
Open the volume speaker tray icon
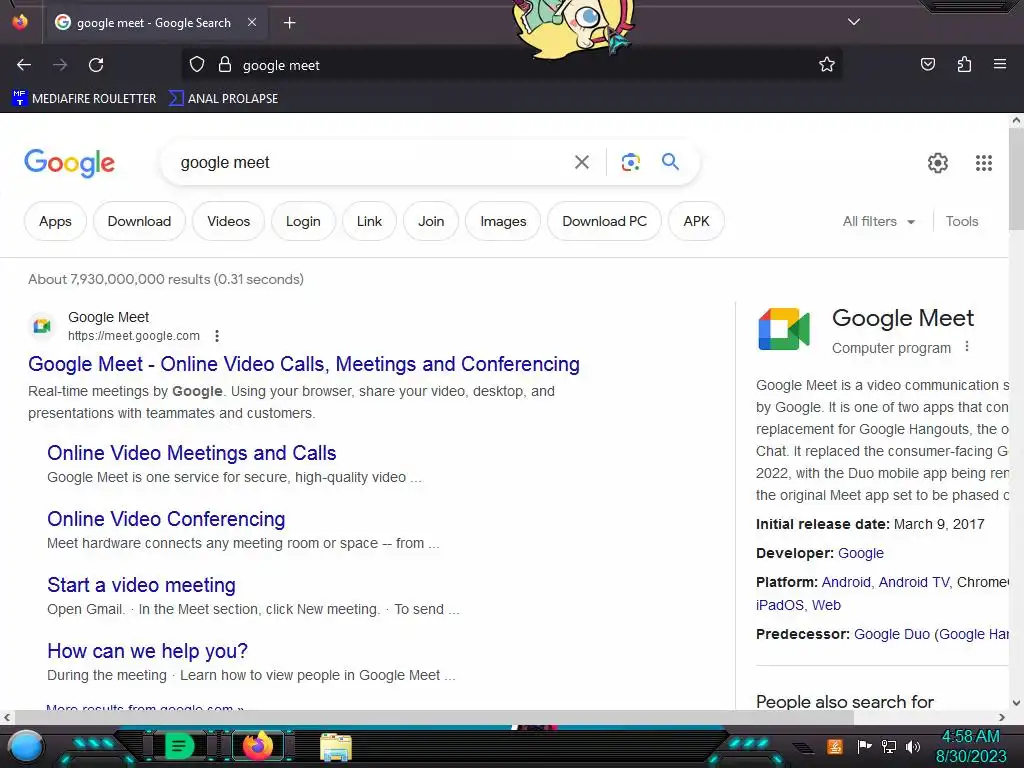[913, 746]
